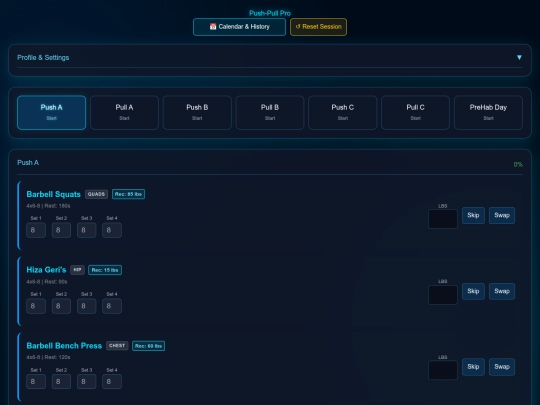540x405 pixels.
Task: Click Set 1 reps field of Hiza Geri's
Action: click(x=36, y=306)
